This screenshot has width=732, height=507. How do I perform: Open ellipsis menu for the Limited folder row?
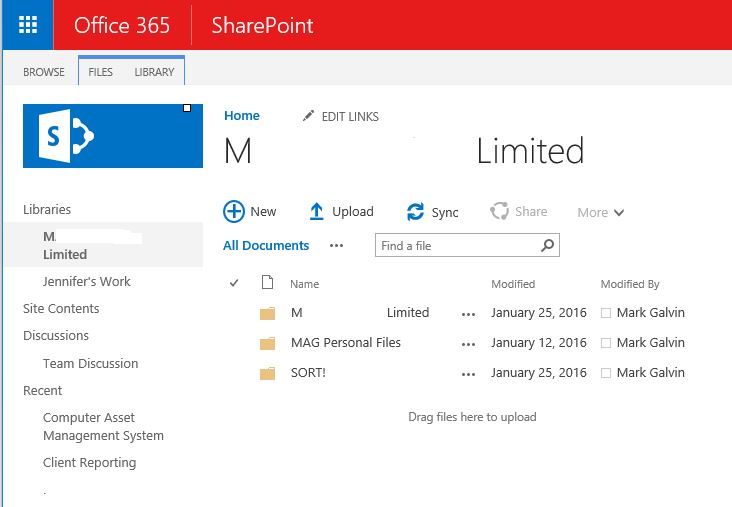coord(468,315)
